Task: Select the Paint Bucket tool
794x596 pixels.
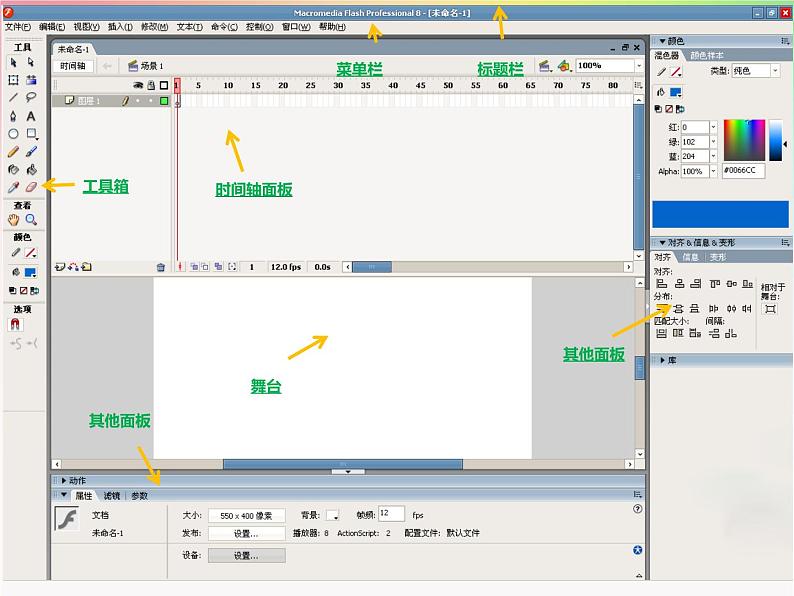Action: (31, 169)
